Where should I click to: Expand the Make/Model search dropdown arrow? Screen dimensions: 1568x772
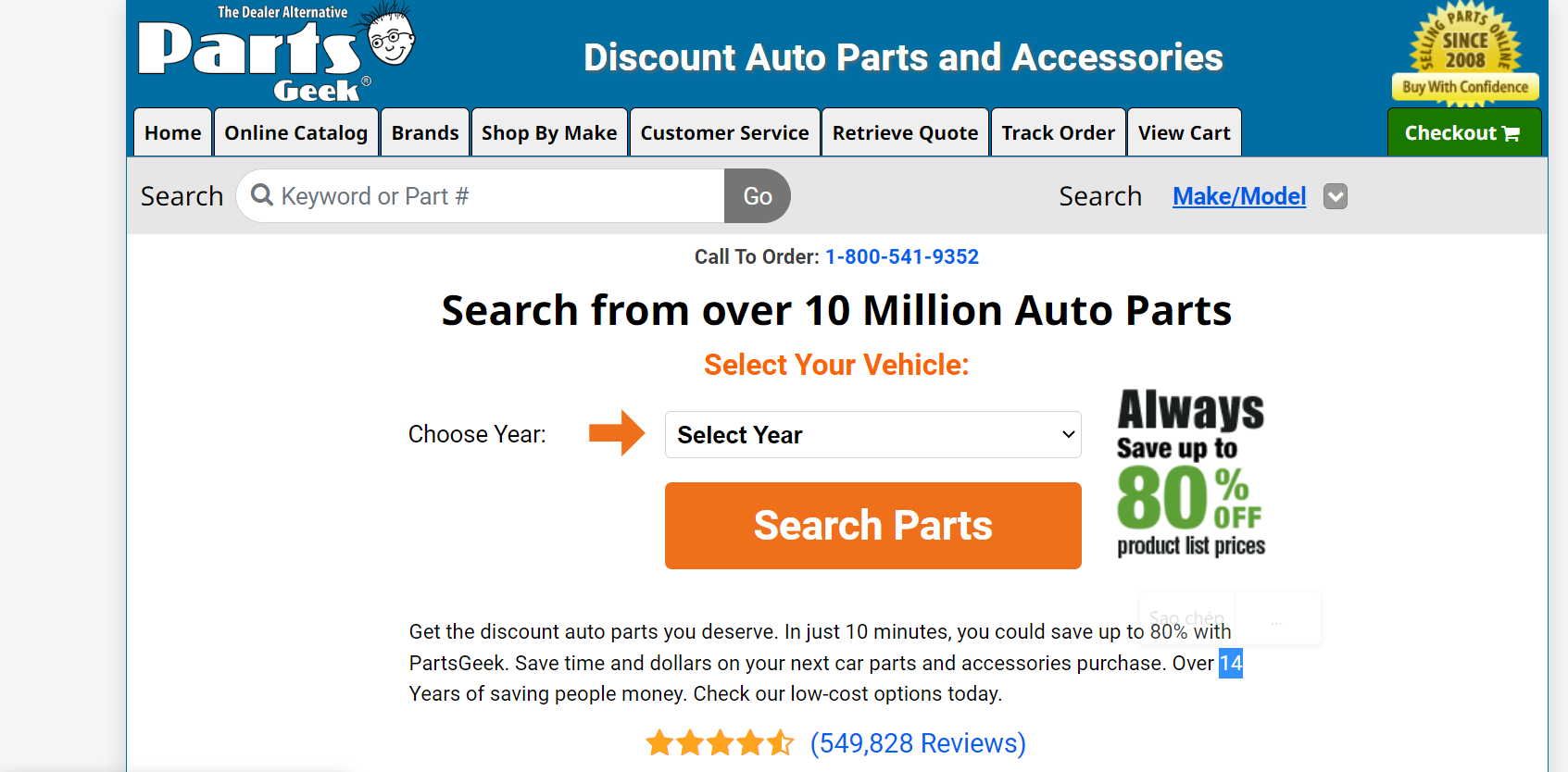[x=1336, y=196]
